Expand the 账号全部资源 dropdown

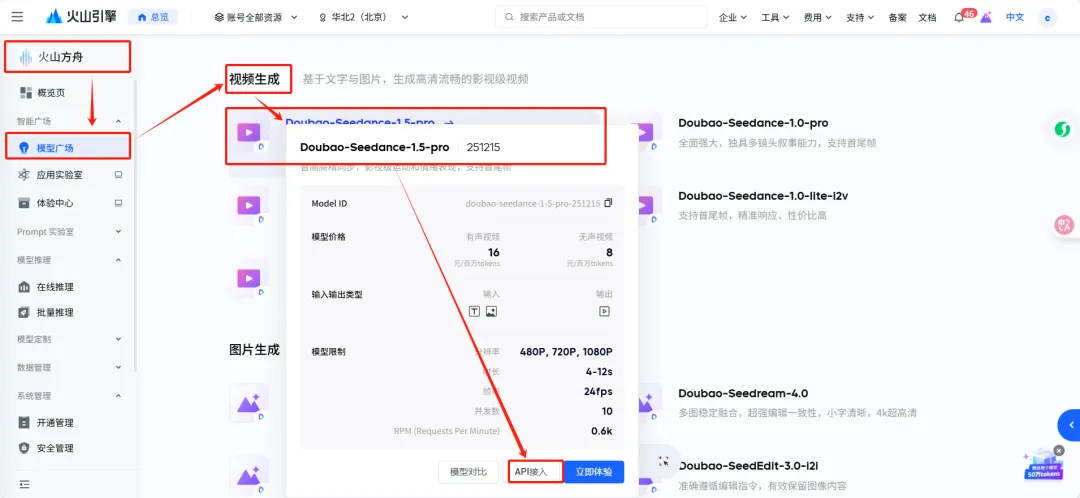tap(256, 17)
